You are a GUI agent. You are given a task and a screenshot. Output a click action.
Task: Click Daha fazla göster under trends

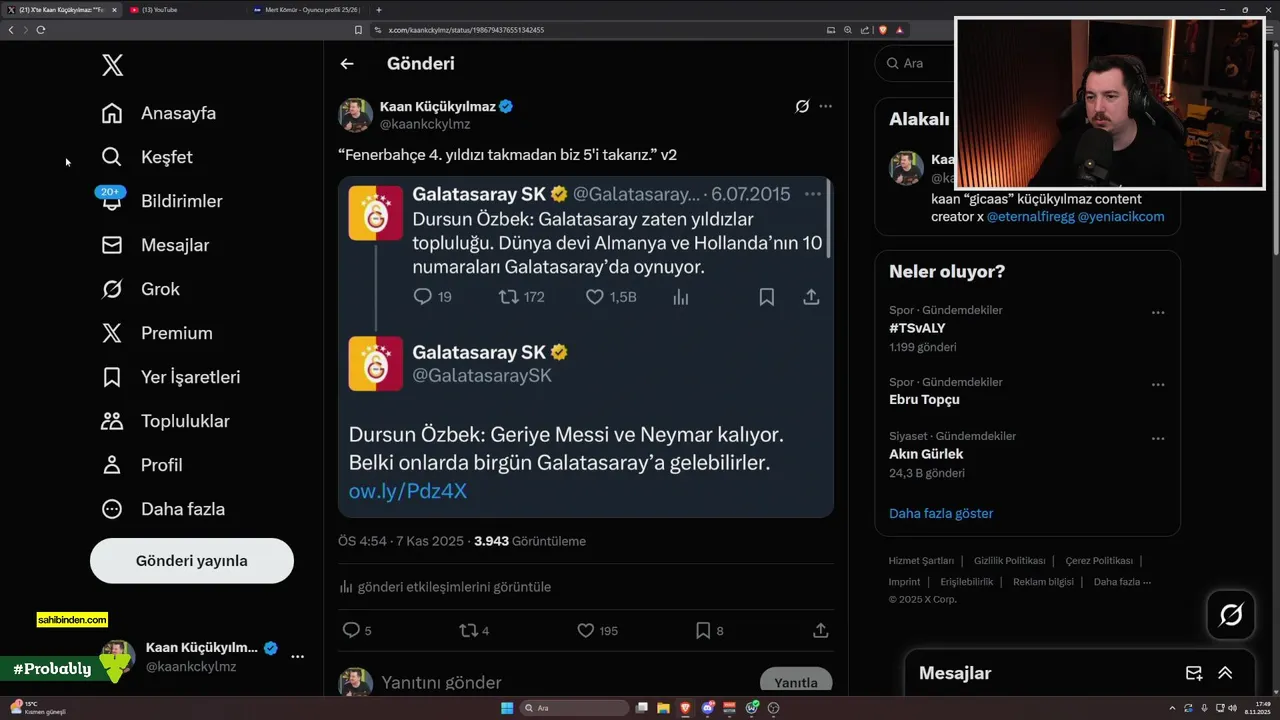[x=941, y=513]
